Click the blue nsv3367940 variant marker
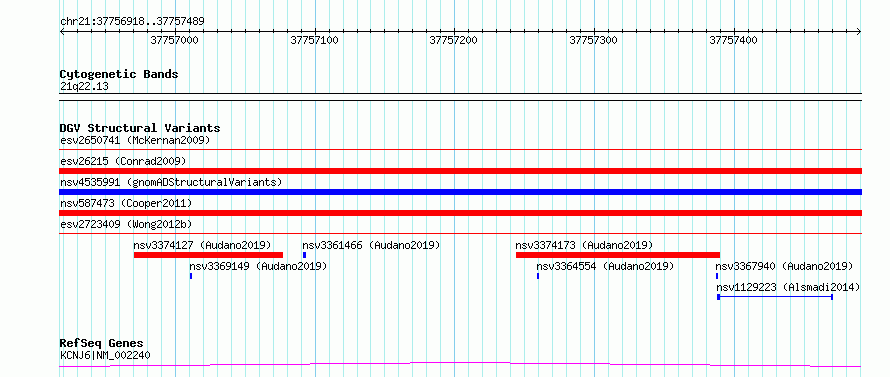Image resolution: width=890 pixels, height=377 pixels. pos(717,276)
